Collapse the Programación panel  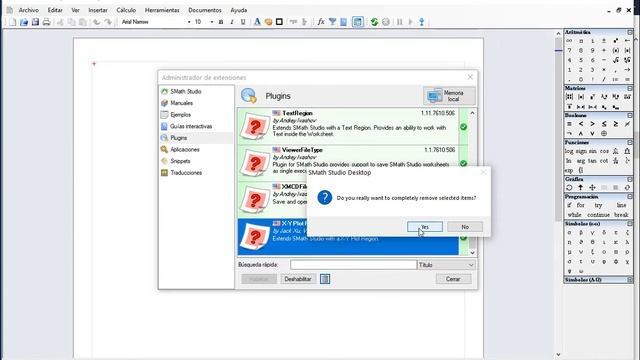(630, 197)
